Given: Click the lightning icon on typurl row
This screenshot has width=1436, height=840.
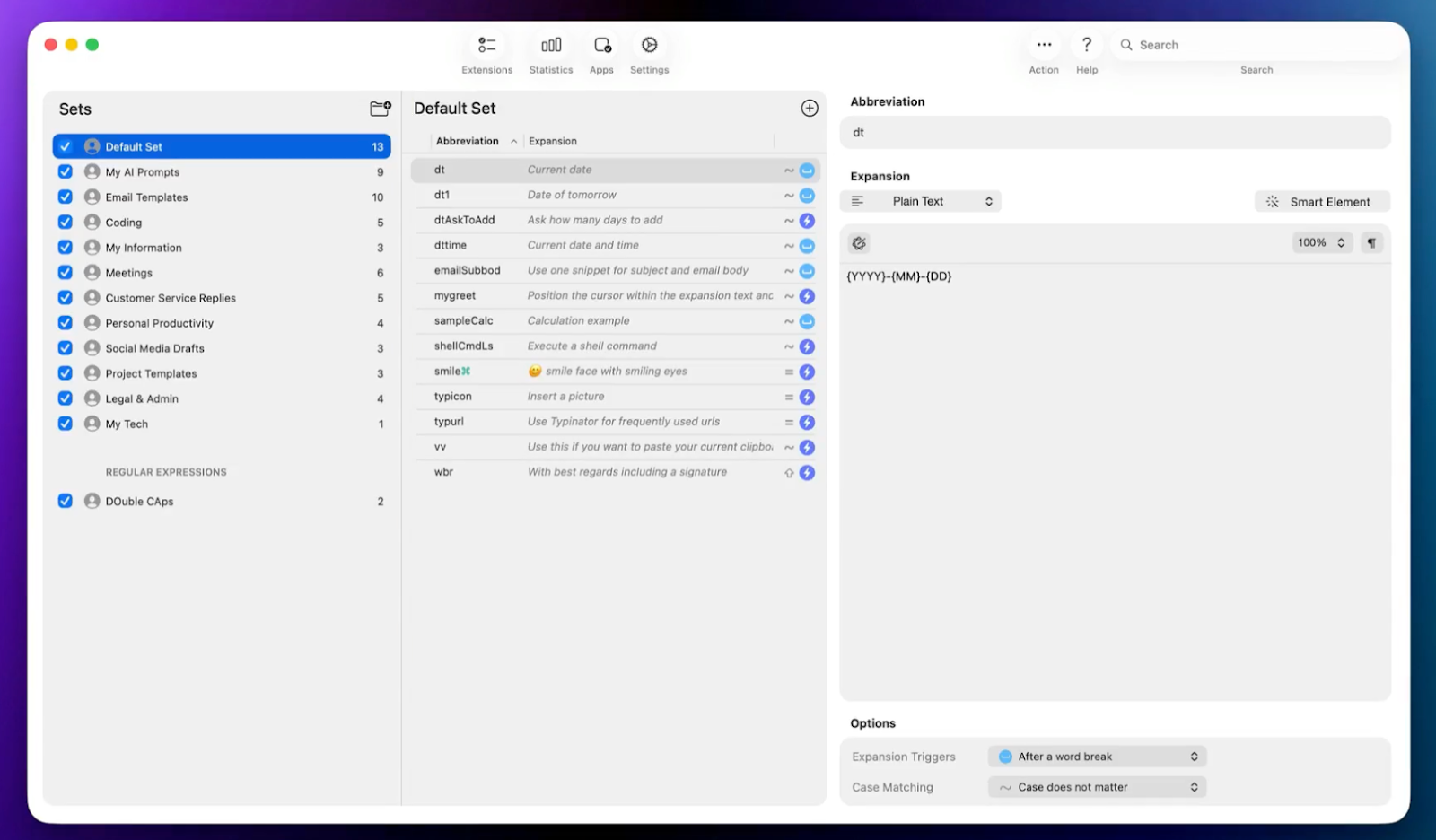Looking at the screenshot, I should coord(807,422).
